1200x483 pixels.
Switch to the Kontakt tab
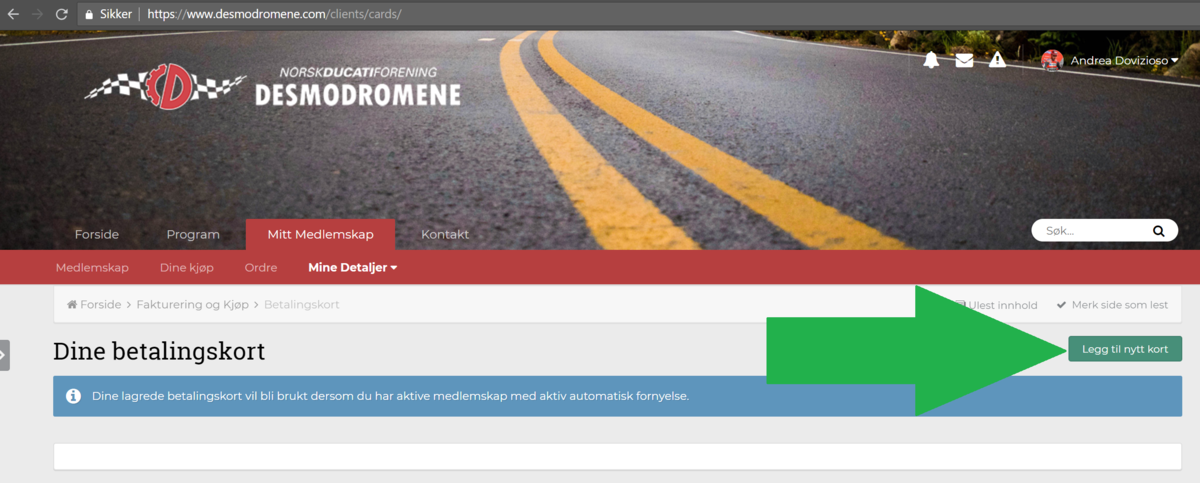coord(445,235)
